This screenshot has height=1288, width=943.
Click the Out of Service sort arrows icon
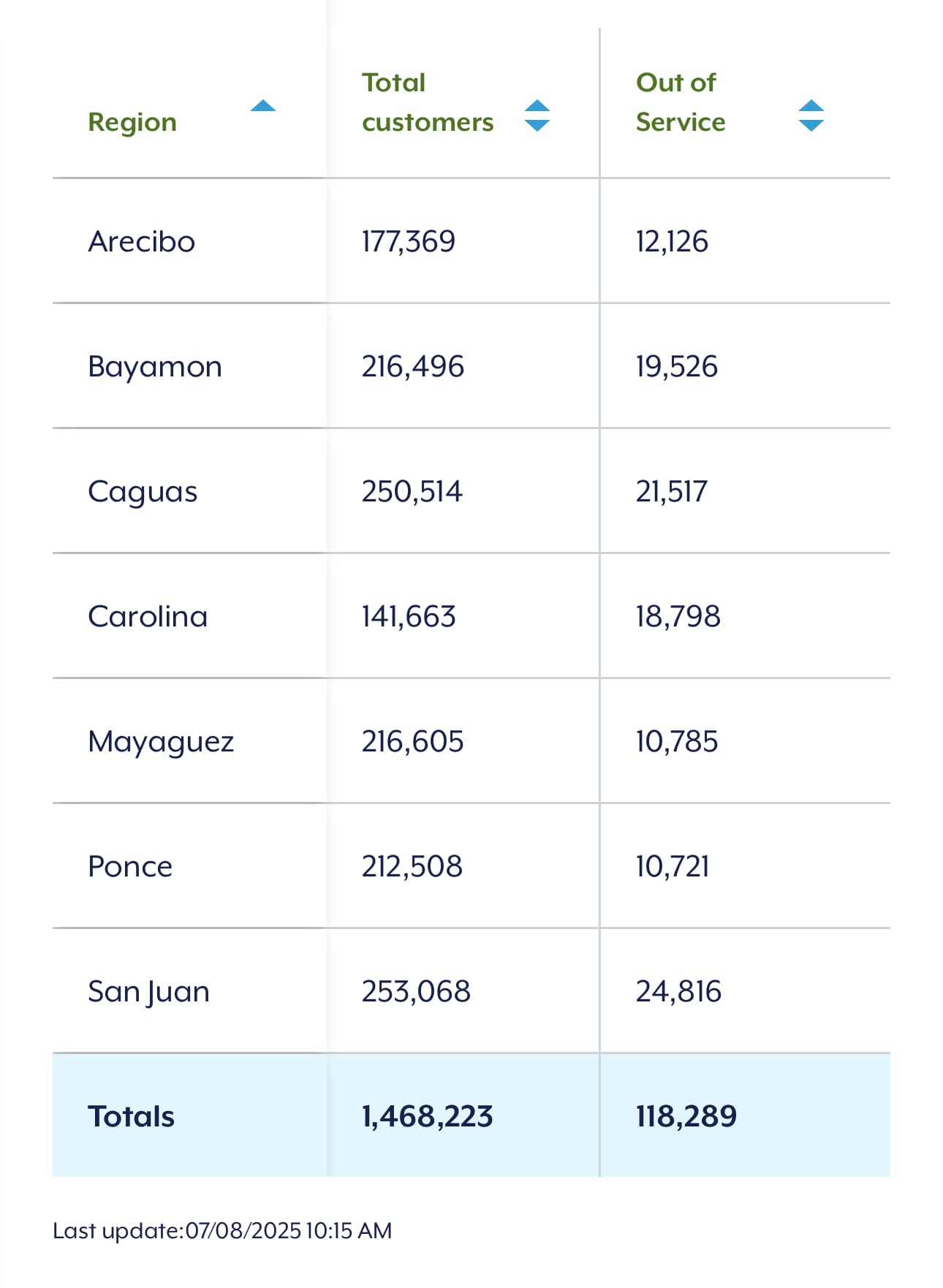click(811, 115)
